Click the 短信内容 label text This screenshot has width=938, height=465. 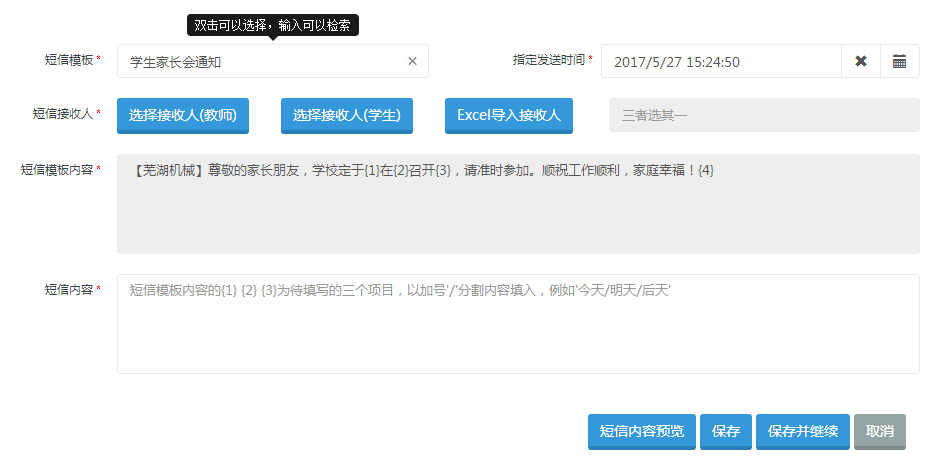coord(69,289)
